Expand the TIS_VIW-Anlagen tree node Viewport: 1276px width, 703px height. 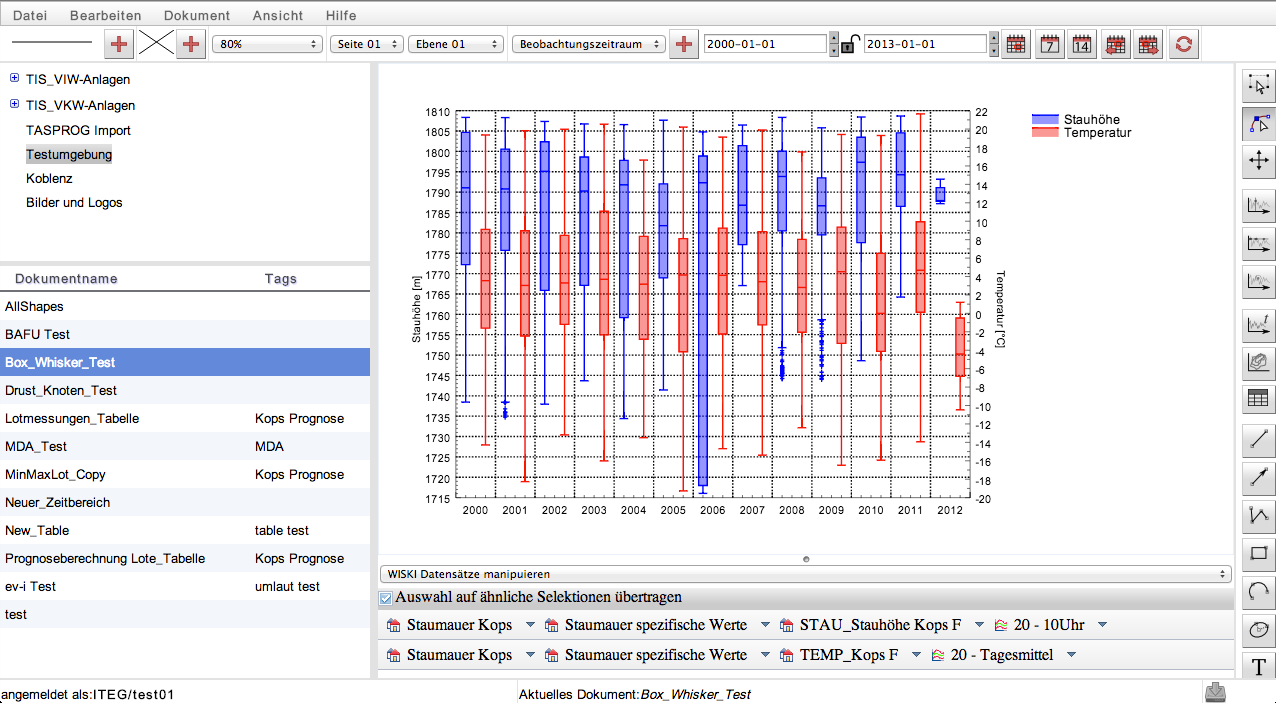14,79
